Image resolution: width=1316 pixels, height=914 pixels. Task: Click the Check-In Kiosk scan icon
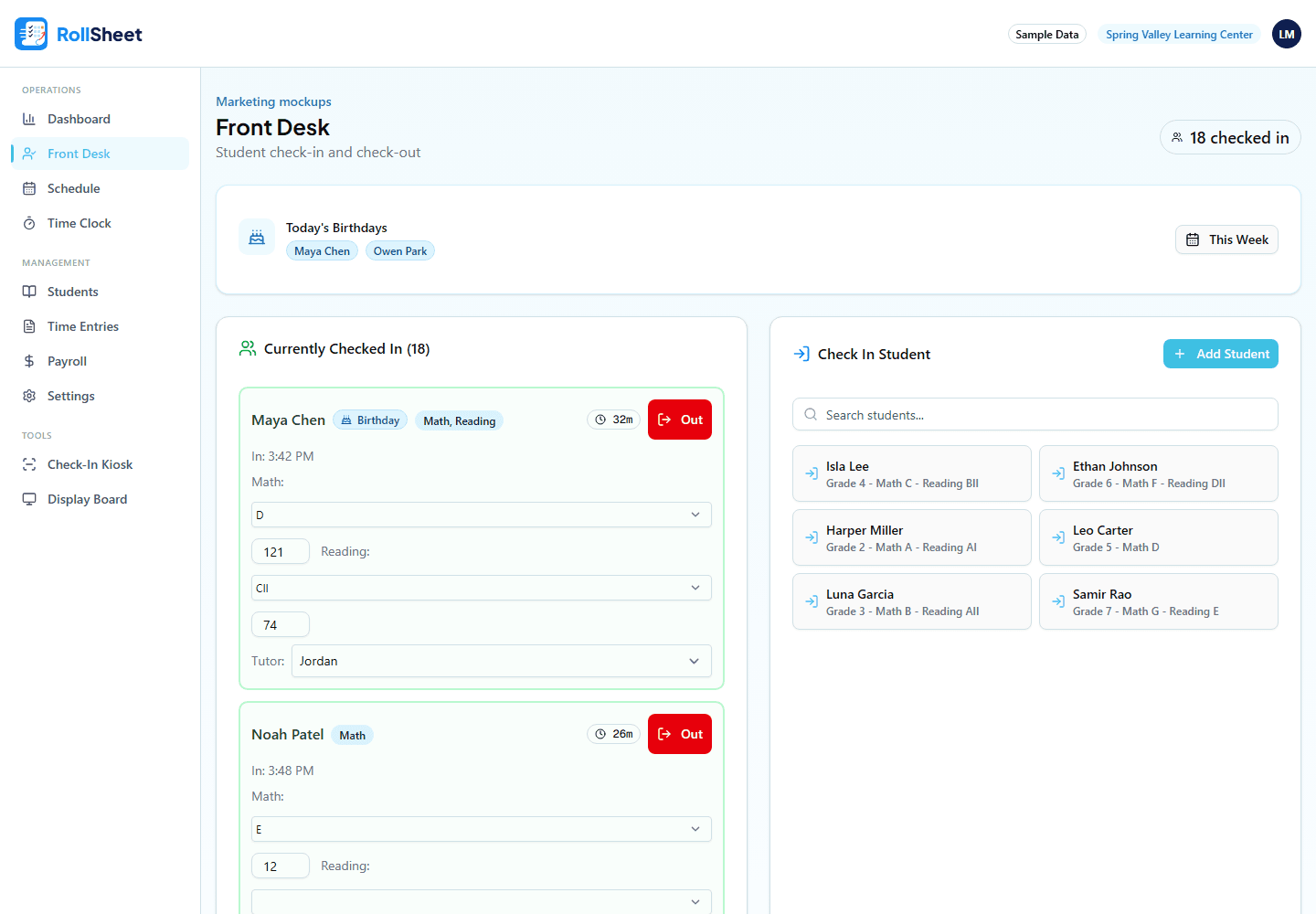29,464
